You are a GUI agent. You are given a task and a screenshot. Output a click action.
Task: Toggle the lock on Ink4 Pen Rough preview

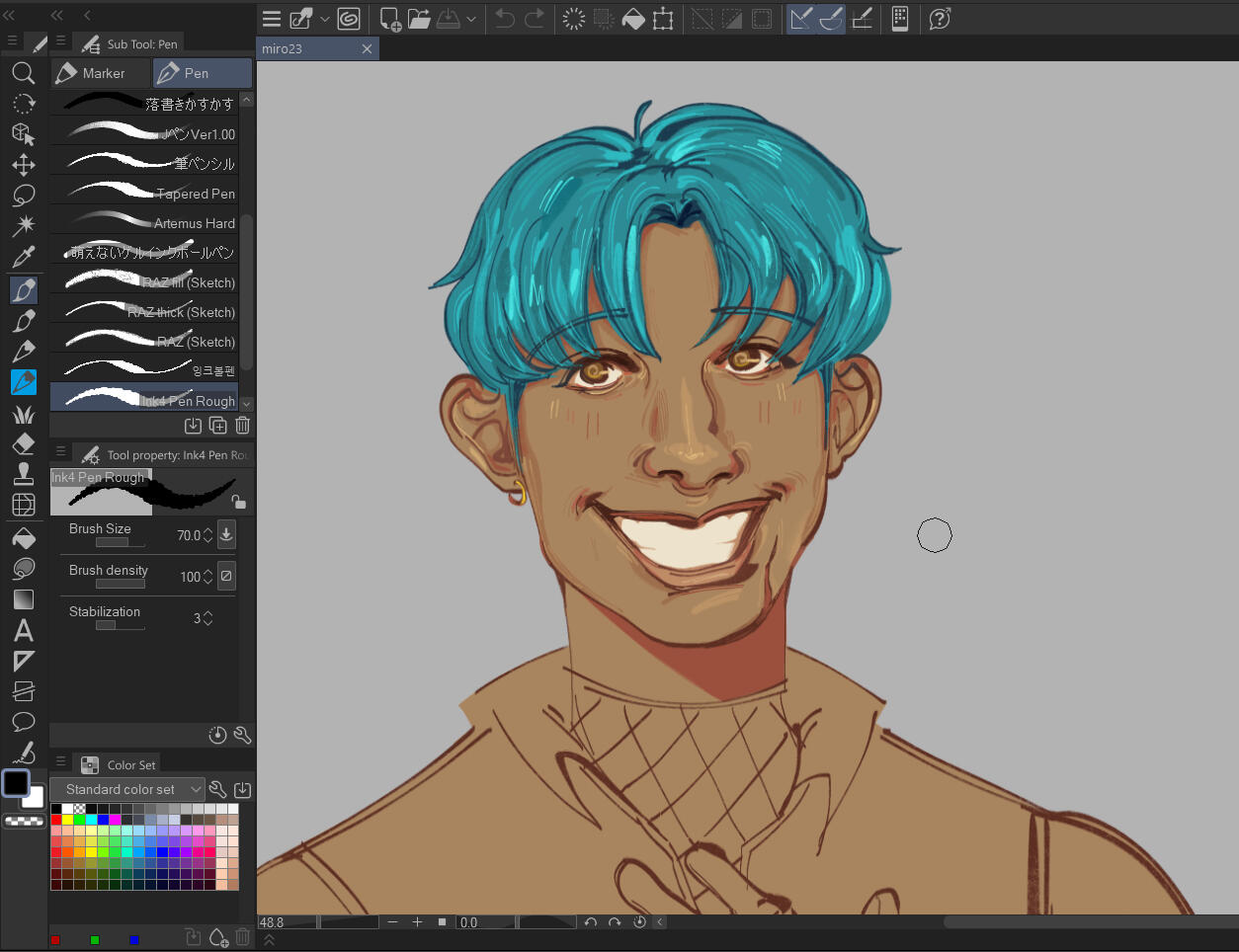pyautogui.click(x=238, y=502)
